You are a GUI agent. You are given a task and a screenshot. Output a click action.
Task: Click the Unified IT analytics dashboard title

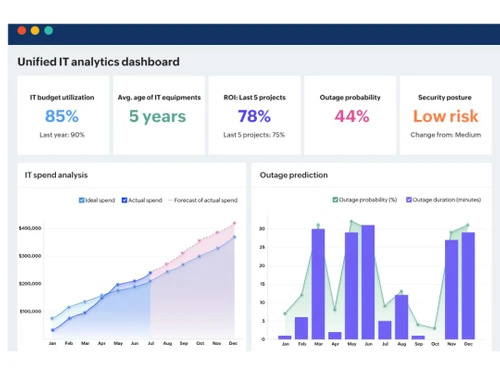(x=99, y=62)
